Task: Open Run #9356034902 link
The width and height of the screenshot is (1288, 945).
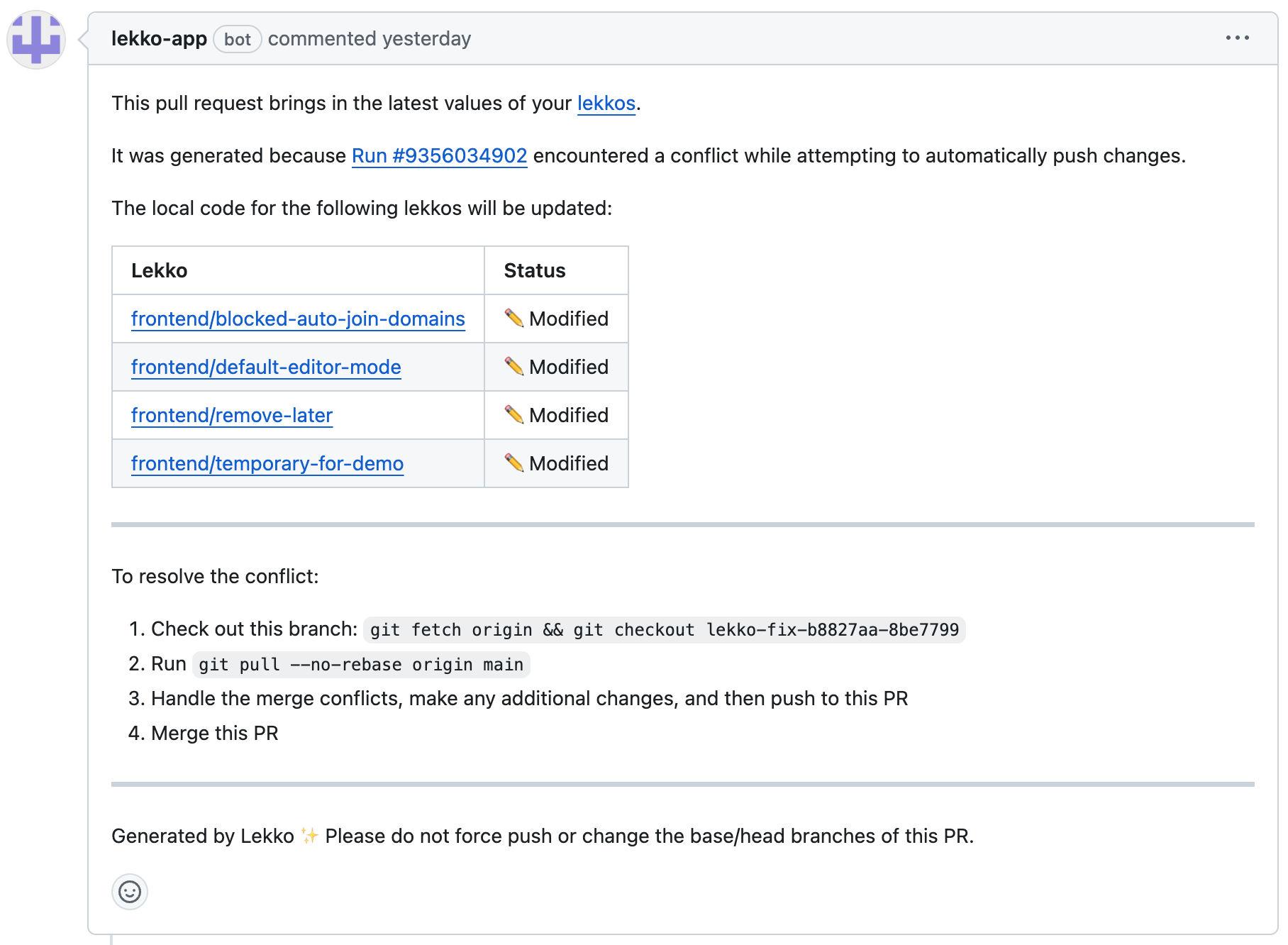Action: [440, 156]
